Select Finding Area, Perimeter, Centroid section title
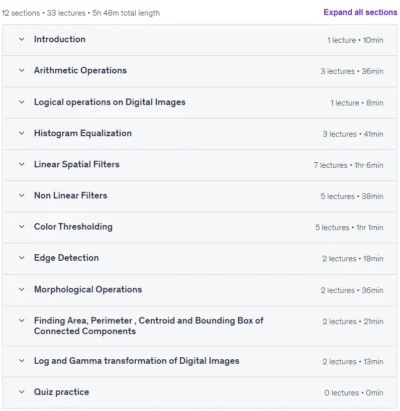400x411 pixels. click(x=149, y=326)
